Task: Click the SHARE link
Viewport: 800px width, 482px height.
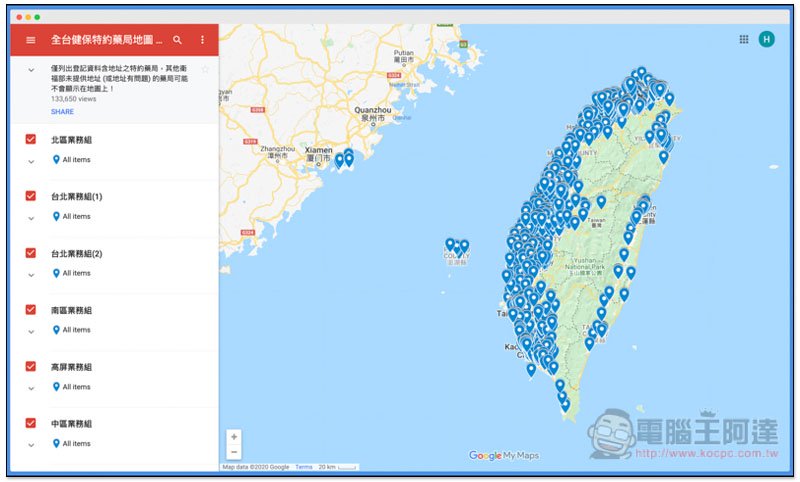Action: [62, 112]
